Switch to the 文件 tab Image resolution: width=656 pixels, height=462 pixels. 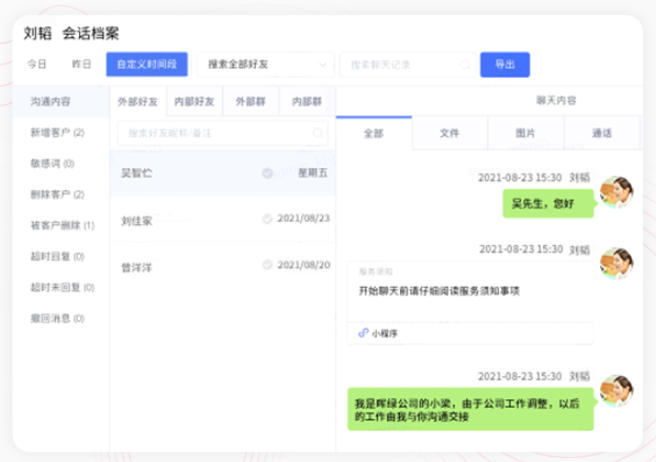(x=449, y=132)
